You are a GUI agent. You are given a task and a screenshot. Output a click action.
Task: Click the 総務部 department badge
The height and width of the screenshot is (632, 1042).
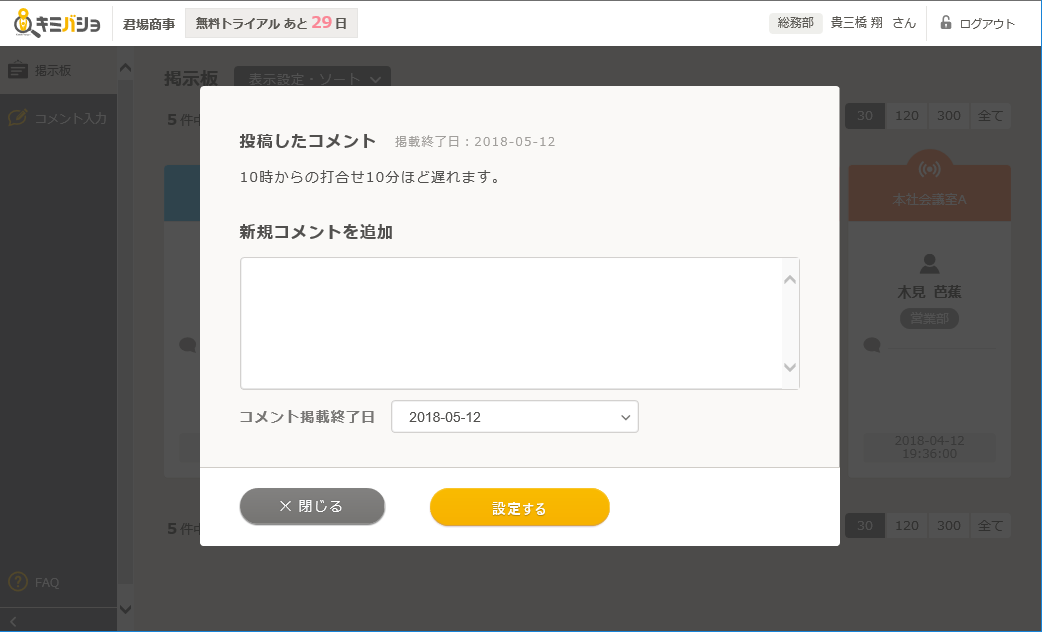pyautogui.click(x=795, y=23)
